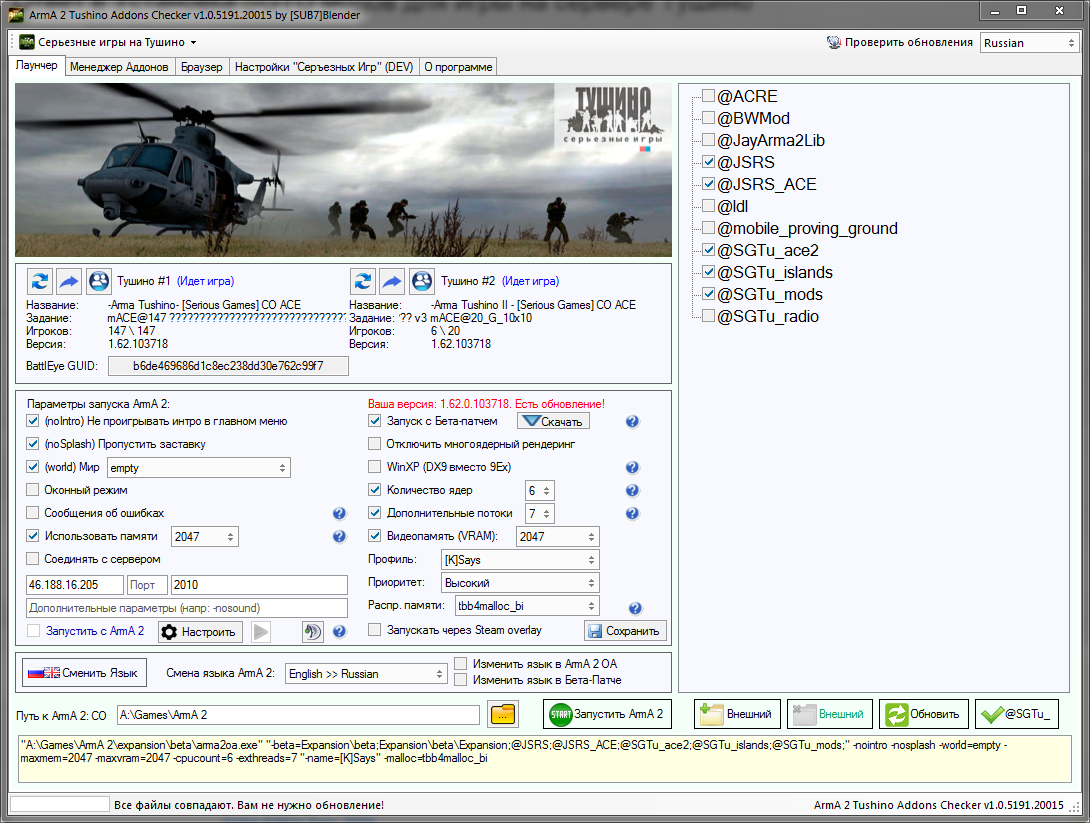Expand Серьезные игры на Тушино menu
The width and height of the screenshot is (1090, 823).
pyautogui.click(x=194, y=42)
